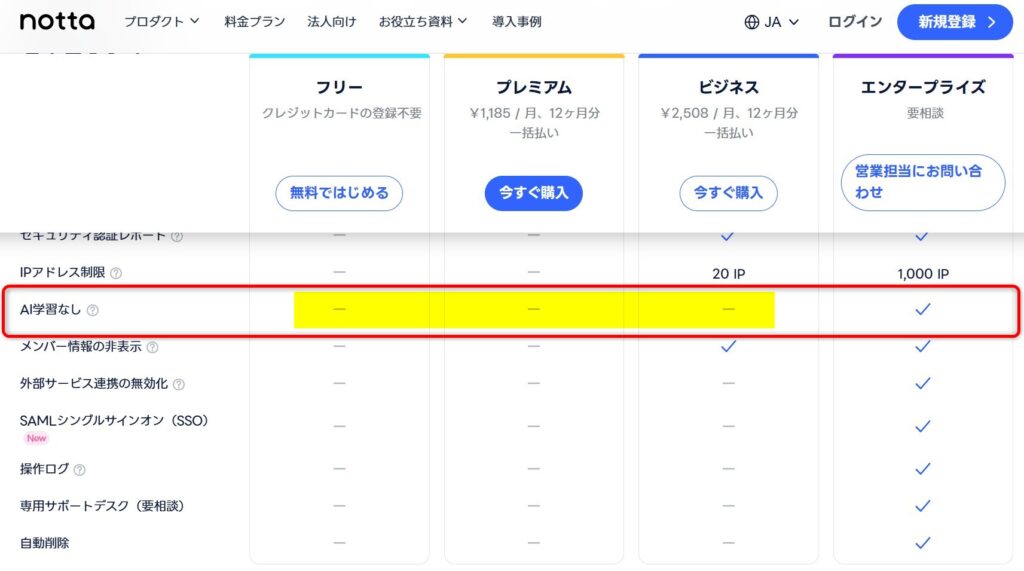Click the New badge under SAML SSO
The height and width of the screenshot is (571, 1024).
36,438
